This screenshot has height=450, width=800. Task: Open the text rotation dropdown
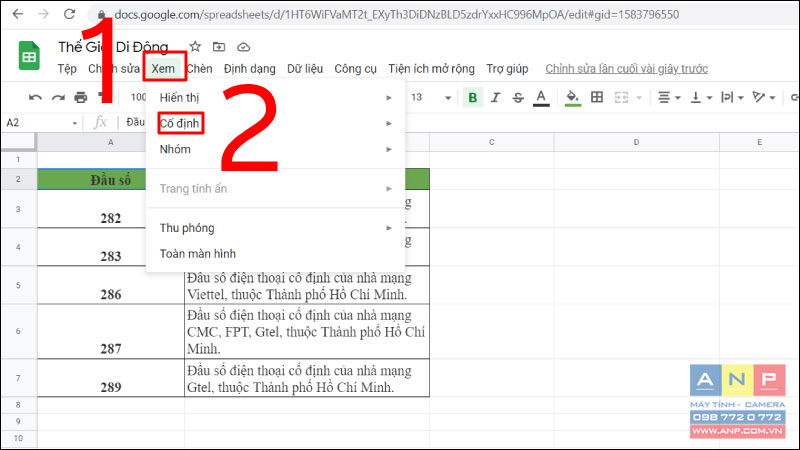tap(764, 97)
